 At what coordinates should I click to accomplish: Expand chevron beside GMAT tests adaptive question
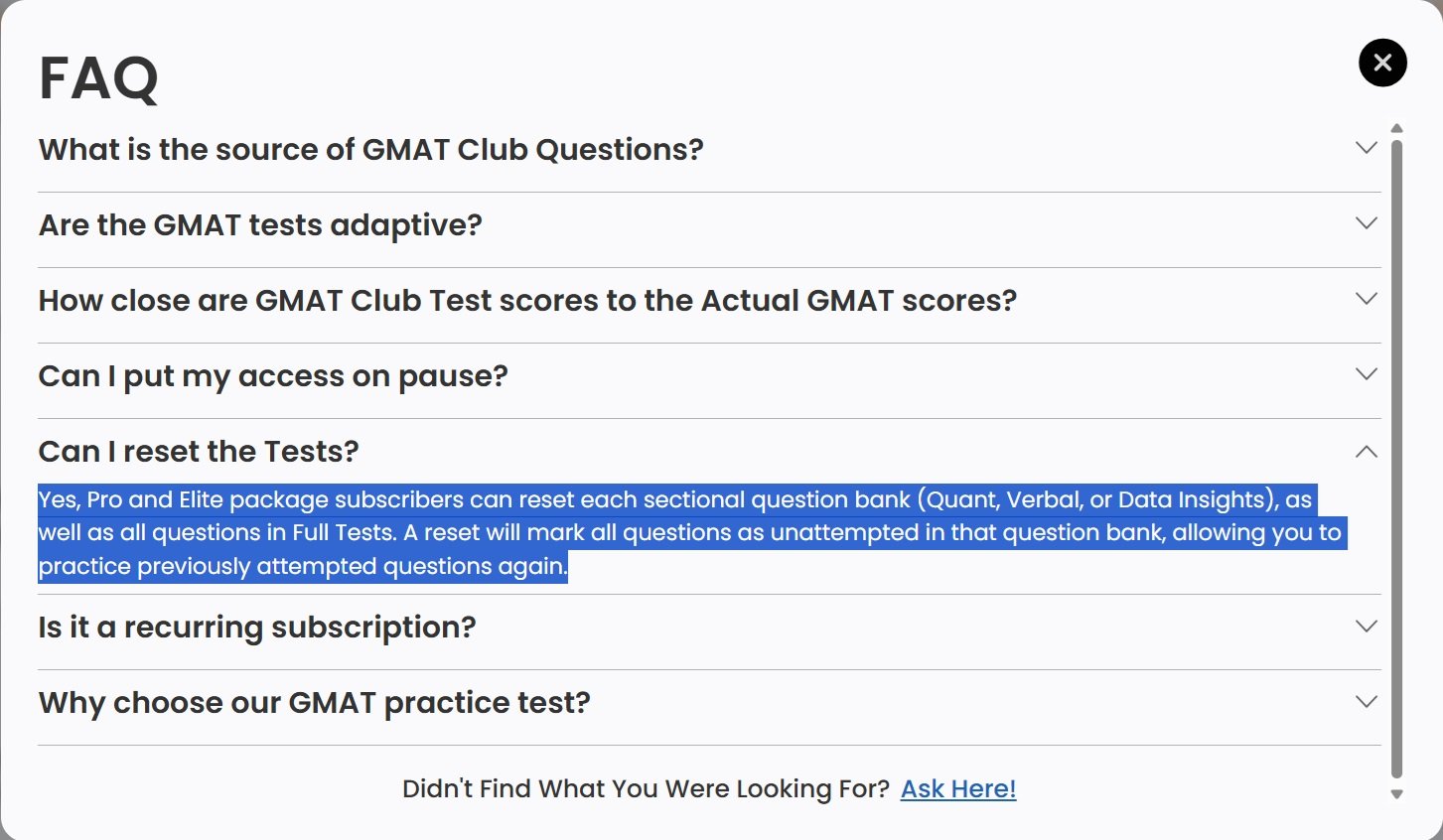(1367, 223)
